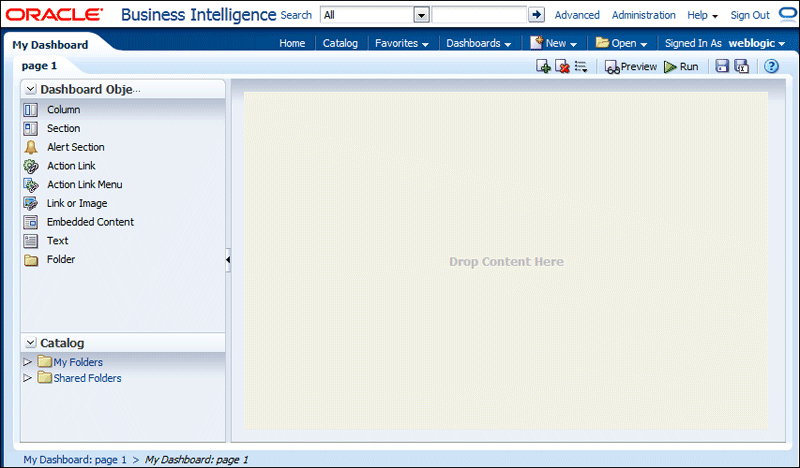The height and width of the screenshot is (468, 800).
Task: Select the My Folders tree label
Action: (x=78, y=362)
